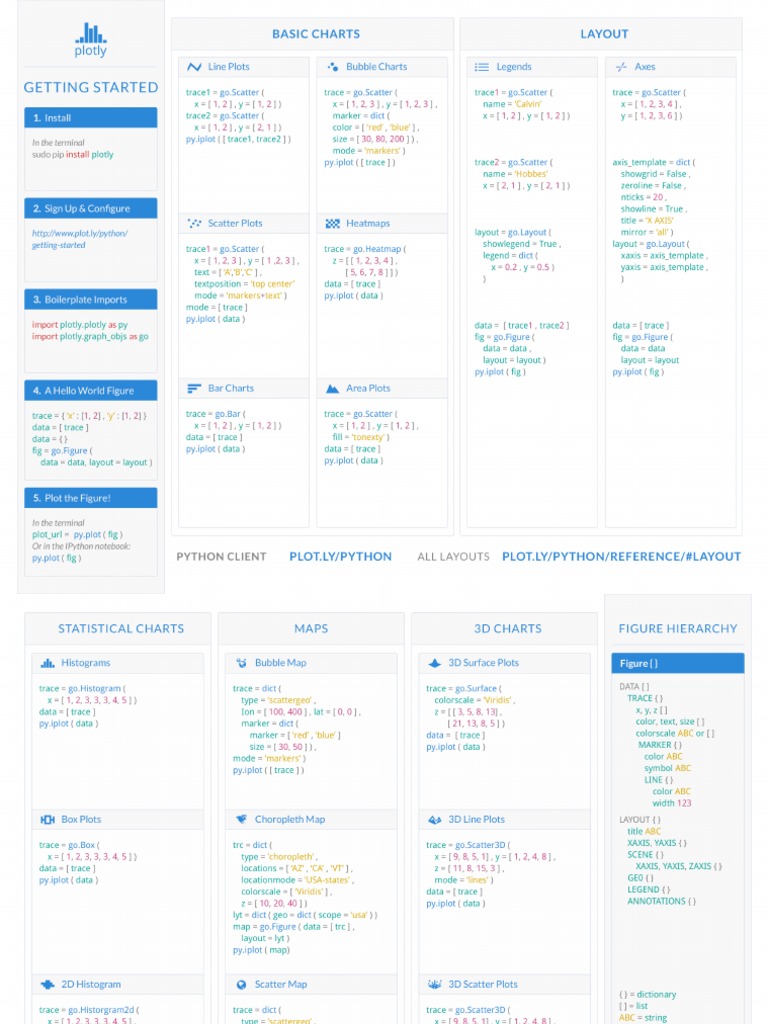Open PLOT.LY/PYTHON/REFERENCE/#LAYOUT link
Image resolution: width=768 pixels, height=1024 pixels.
(x=622, y=556)
